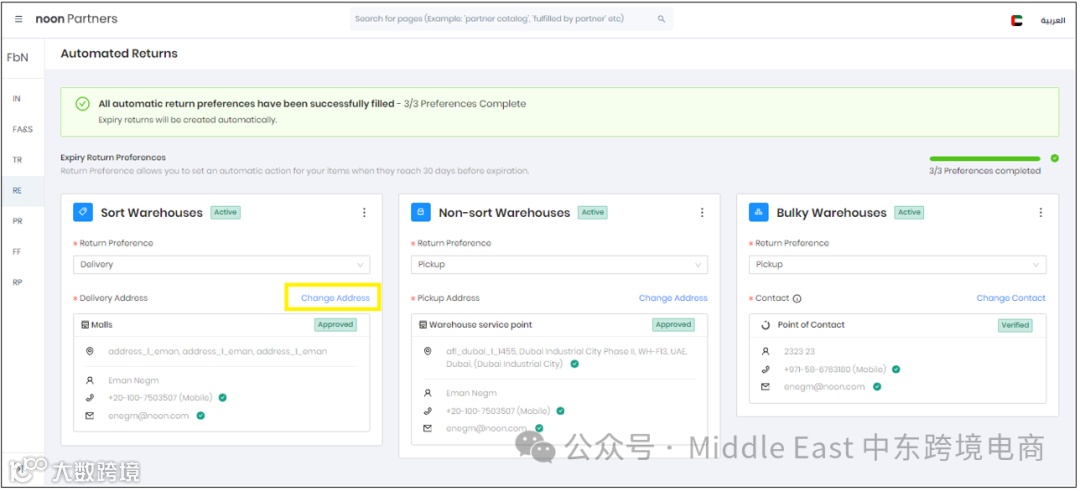Select the FbN sidebar section
The height and width of the screenshot is (491, 1080).
coord(18,57)
